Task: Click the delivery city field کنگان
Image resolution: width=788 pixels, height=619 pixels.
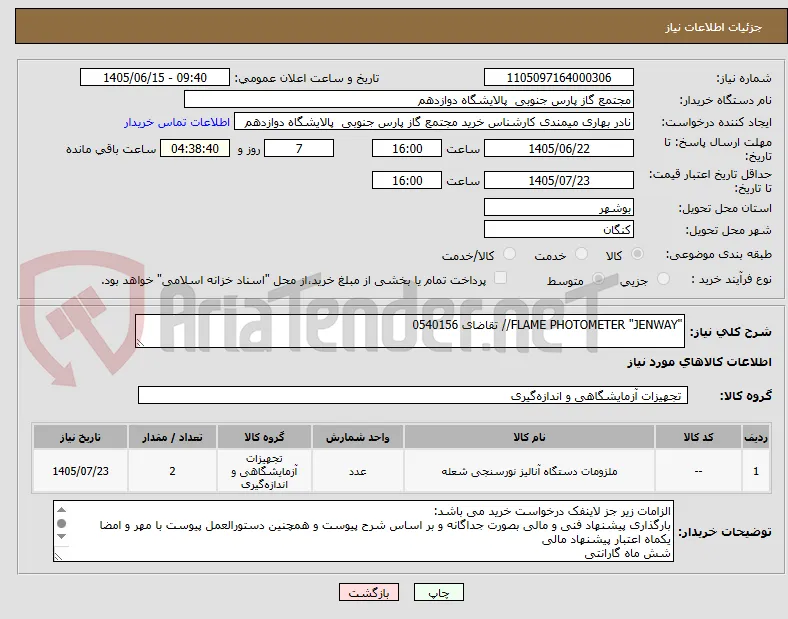Action: [x=558, y=229]
